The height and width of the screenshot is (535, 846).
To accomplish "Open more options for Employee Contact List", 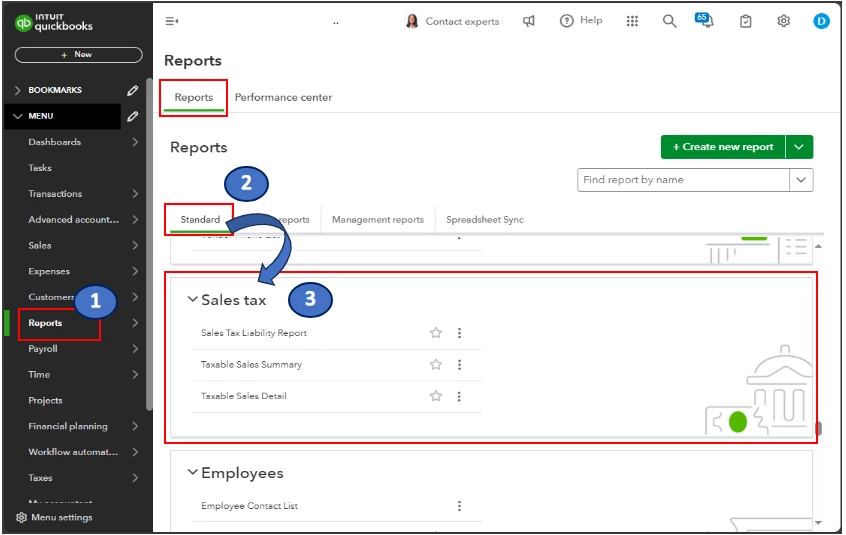I will (x=459, y=506).
